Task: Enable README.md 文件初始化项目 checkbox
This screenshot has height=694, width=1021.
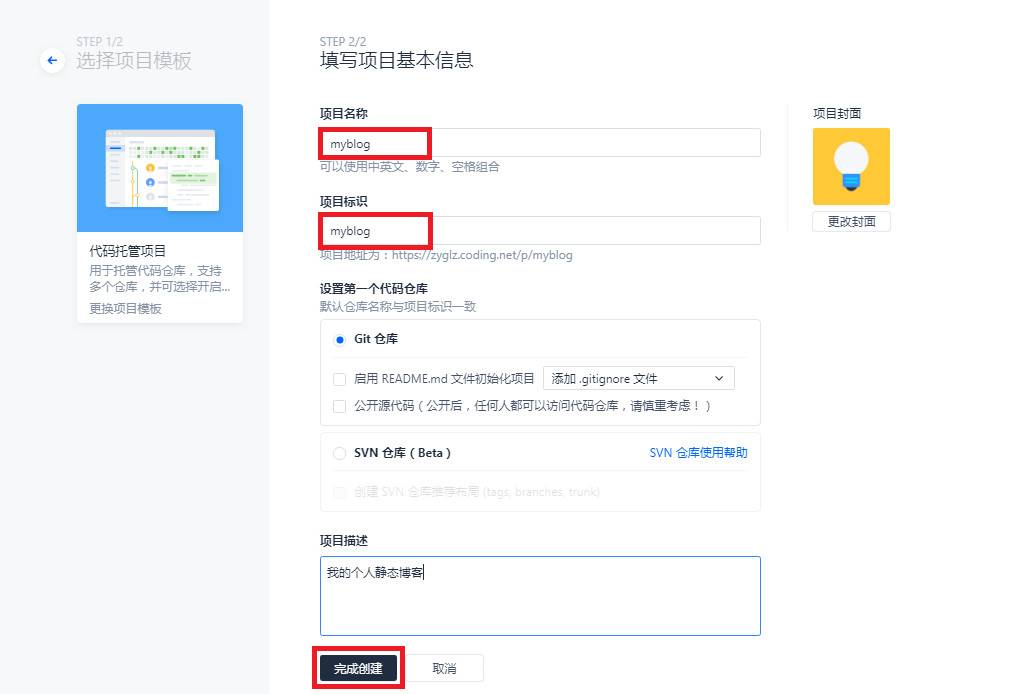Action: (x=339, y=379)
